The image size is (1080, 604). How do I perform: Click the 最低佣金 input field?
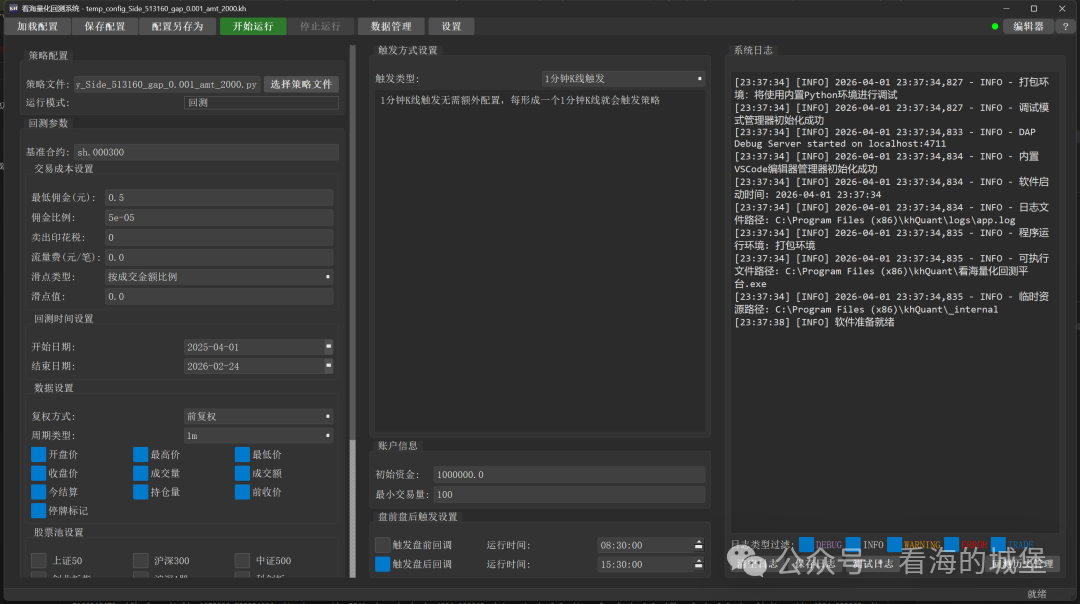coord(219,198)
